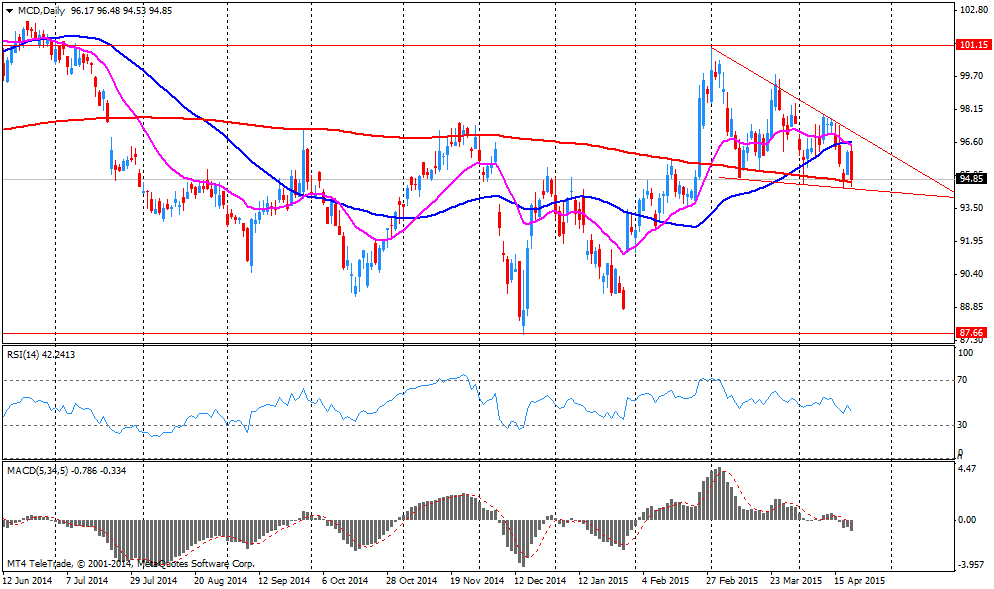Click the 27 Feb 2015 date label
Image resolution: width=994 pixels, height=589 pixels.
(x=732, y=580)
